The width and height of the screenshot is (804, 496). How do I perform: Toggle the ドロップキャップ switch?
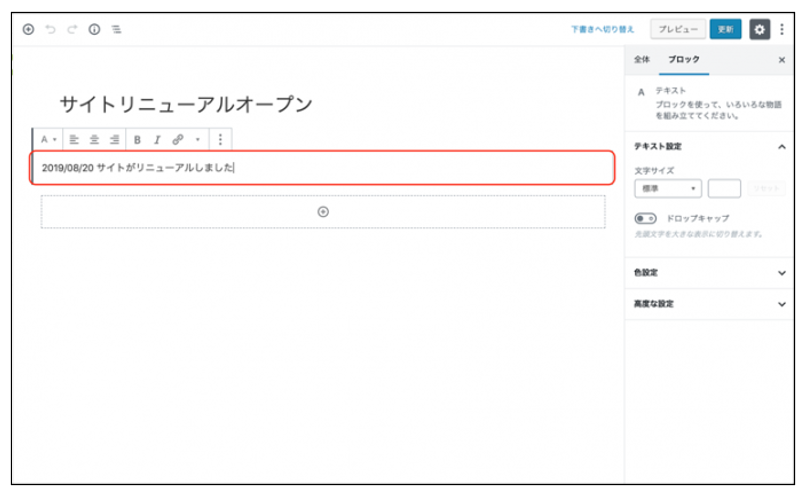[645, 218]
